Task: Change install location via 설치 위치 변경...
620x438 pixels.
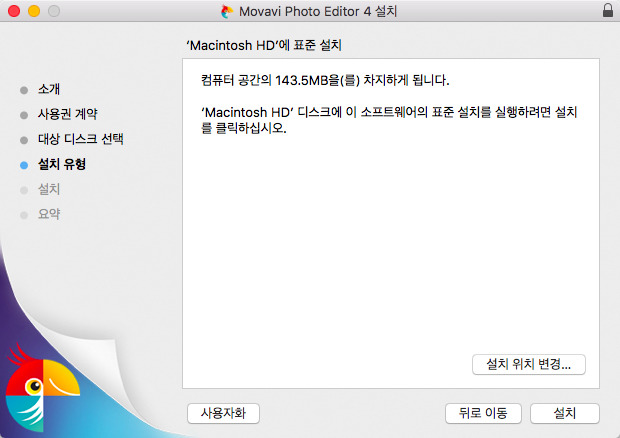Action: click(x=529, y=364)
